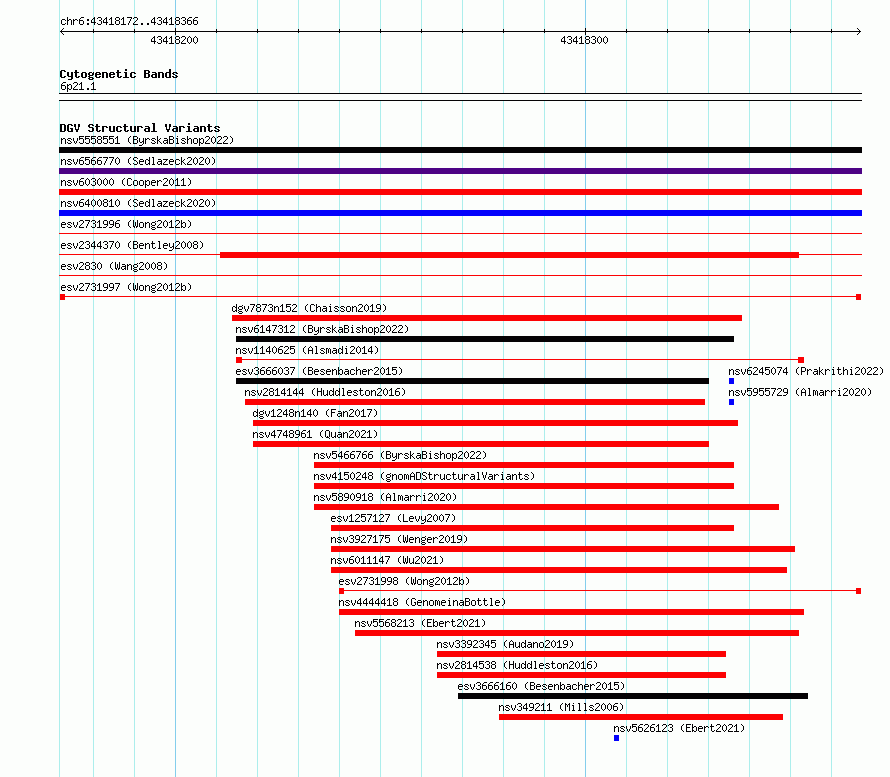
Task: Click the dgv7873n152 (Chaisson2019) label
Action: [x=309, y=308]
